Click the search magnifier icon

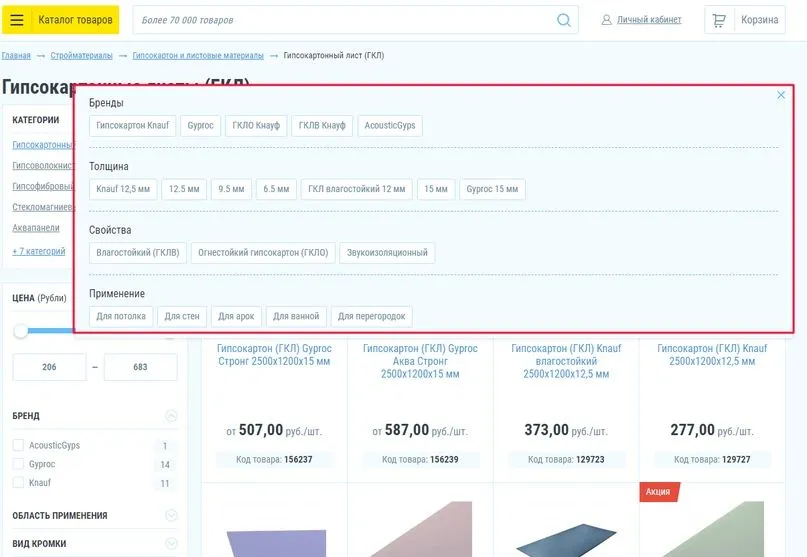(564, 20)
